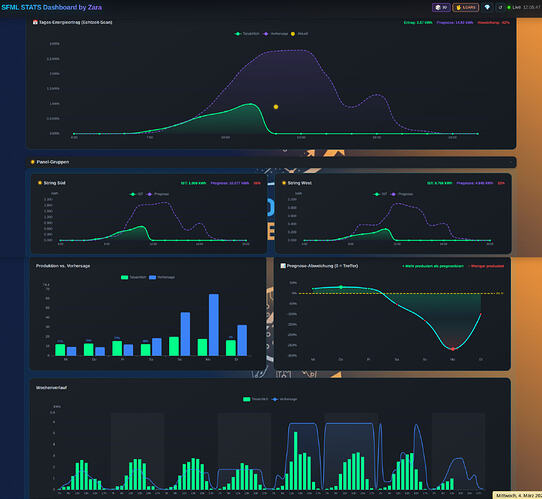
Task: Click the green 'Mehr produziert als prognostiziert' label
Action: coord(433,266)
